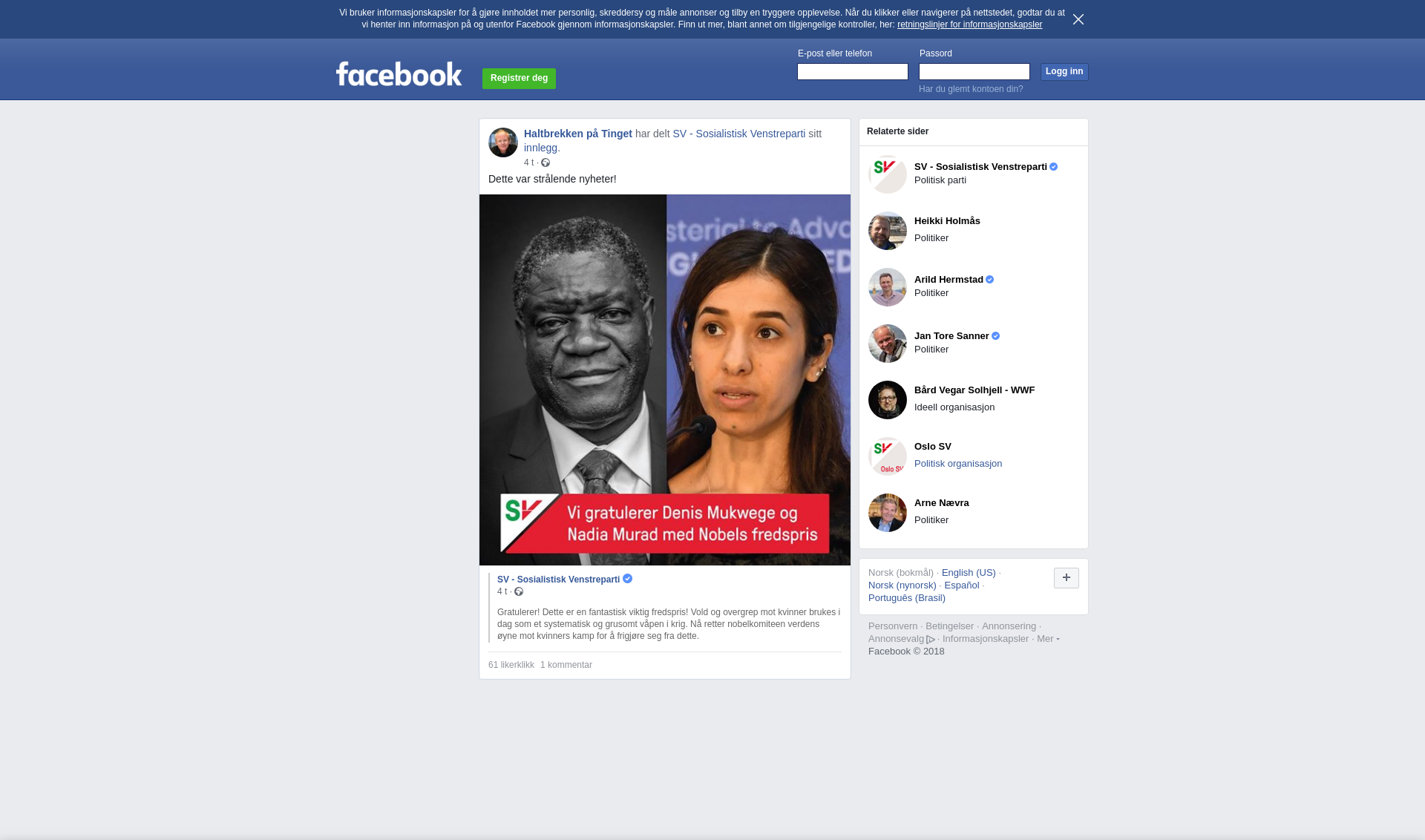
Task: Open Haltbrekken på Tinget profile picture
Action: pos(502,142)
